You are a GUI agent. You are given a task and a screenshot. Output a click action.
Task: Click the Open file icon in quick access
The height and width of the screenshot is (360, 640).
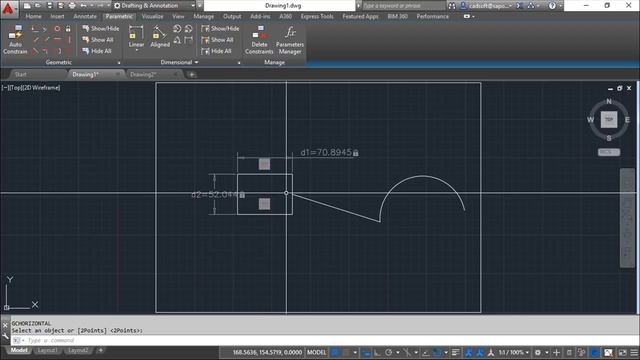click(x=38, y=6)
